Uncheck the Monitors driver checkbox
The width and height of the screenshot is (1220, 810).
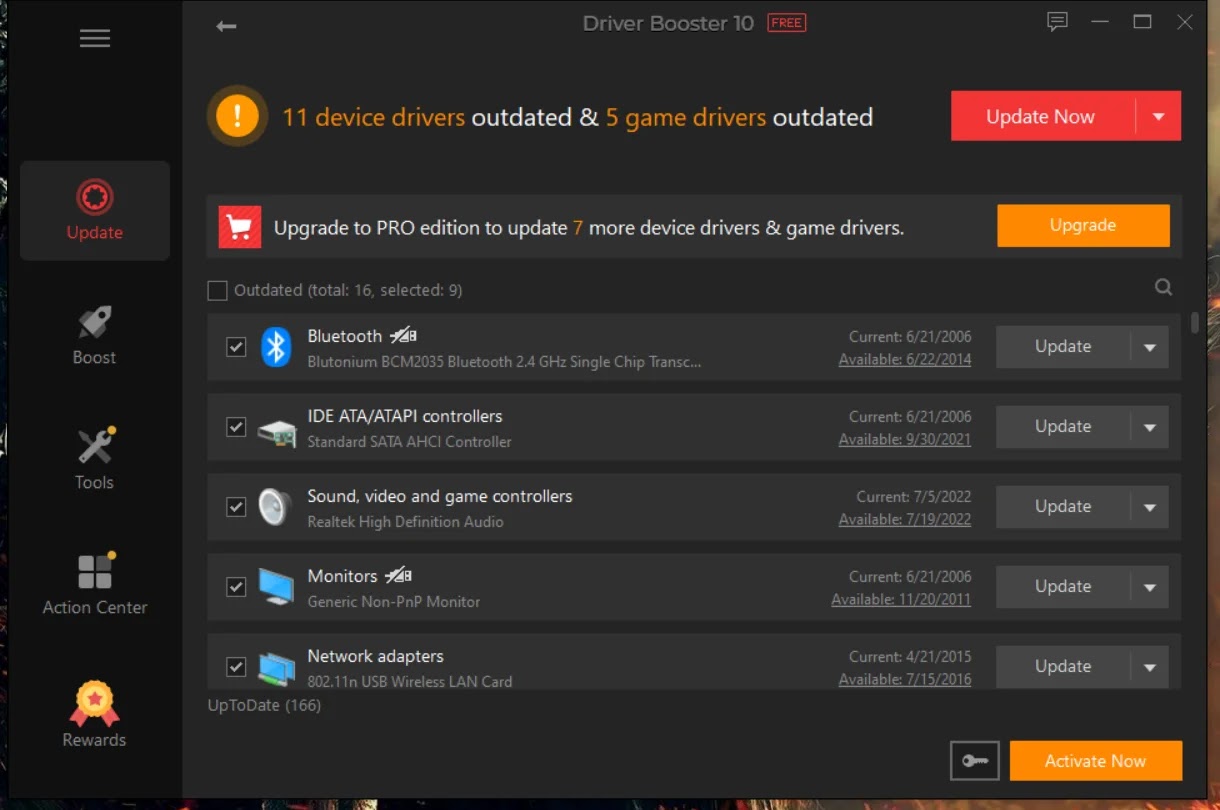pyautogui.click(x=236, y=587)
